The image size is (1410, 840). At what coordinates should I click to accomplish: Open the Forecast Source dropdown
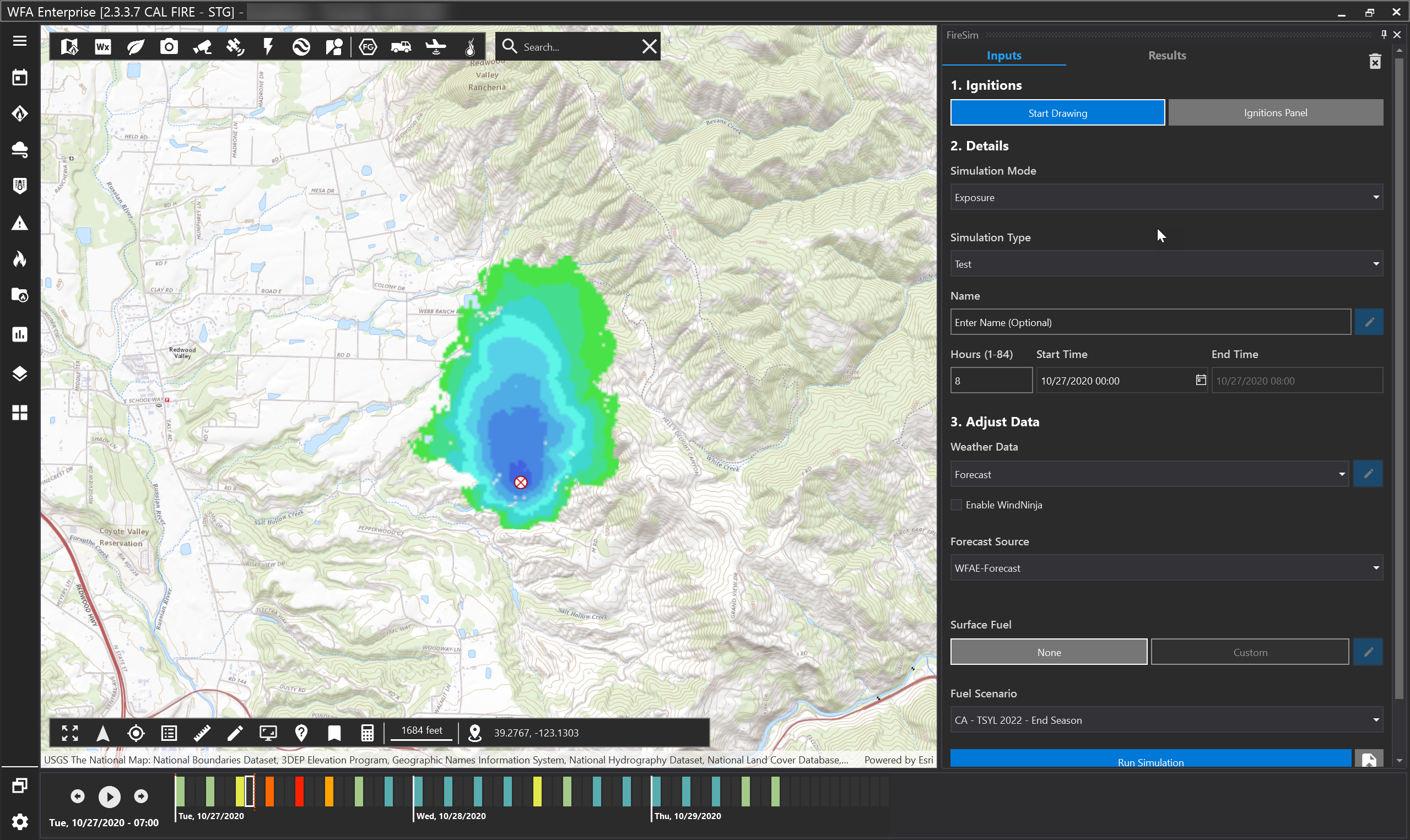1166,568
